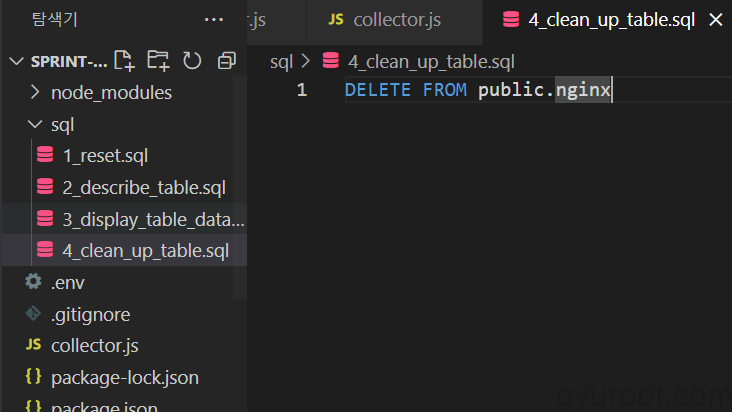732x412 pixels.
Task: Open 3_display_table_data file in explorer
Action: pos(152,219)
